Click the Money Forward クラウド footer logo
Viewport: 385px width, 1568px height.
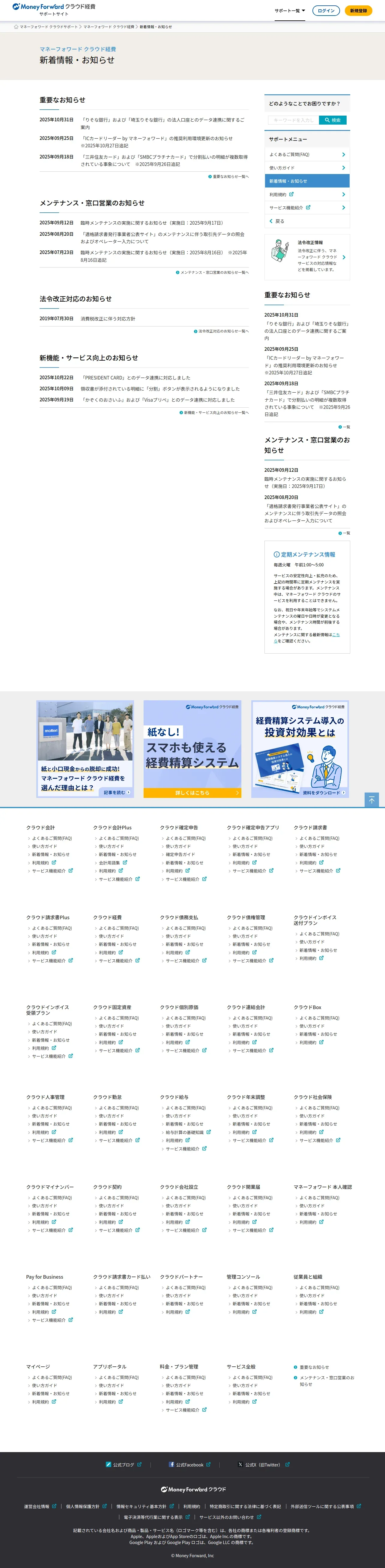click(x=193, y=1490)
